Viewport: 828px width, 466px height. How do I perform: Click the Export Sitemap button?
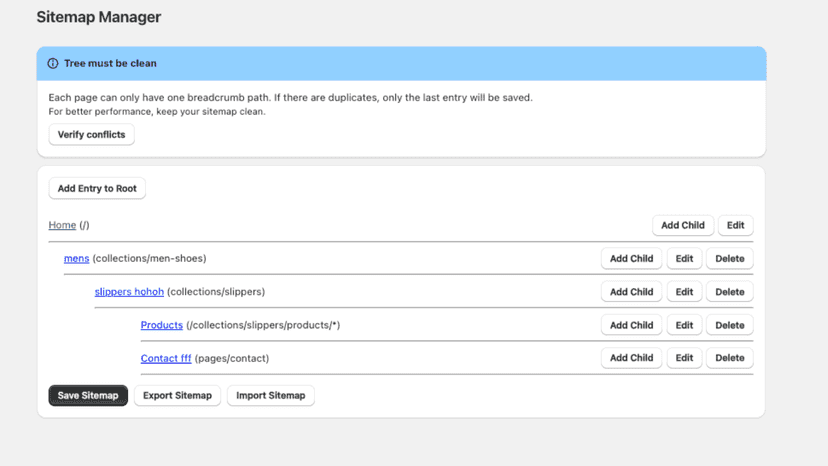[177, 395]
